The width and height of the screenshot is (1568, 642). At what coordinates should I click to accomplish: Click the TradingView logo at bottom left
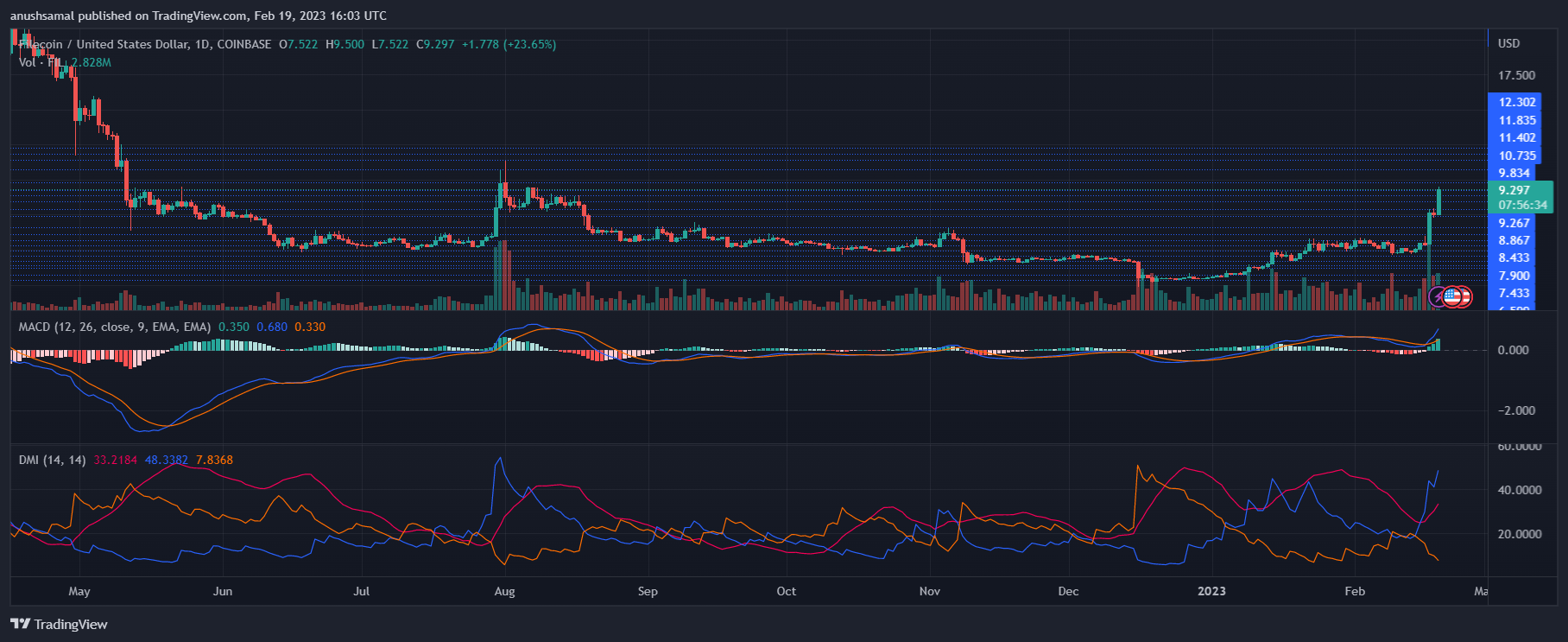[59, 624]
